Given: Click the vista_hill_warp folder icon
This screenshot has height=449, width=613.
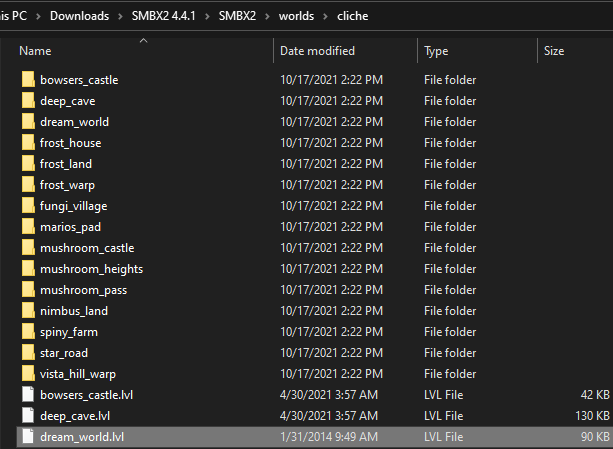Looking at the screenshot, I should [x=28, y=374].
